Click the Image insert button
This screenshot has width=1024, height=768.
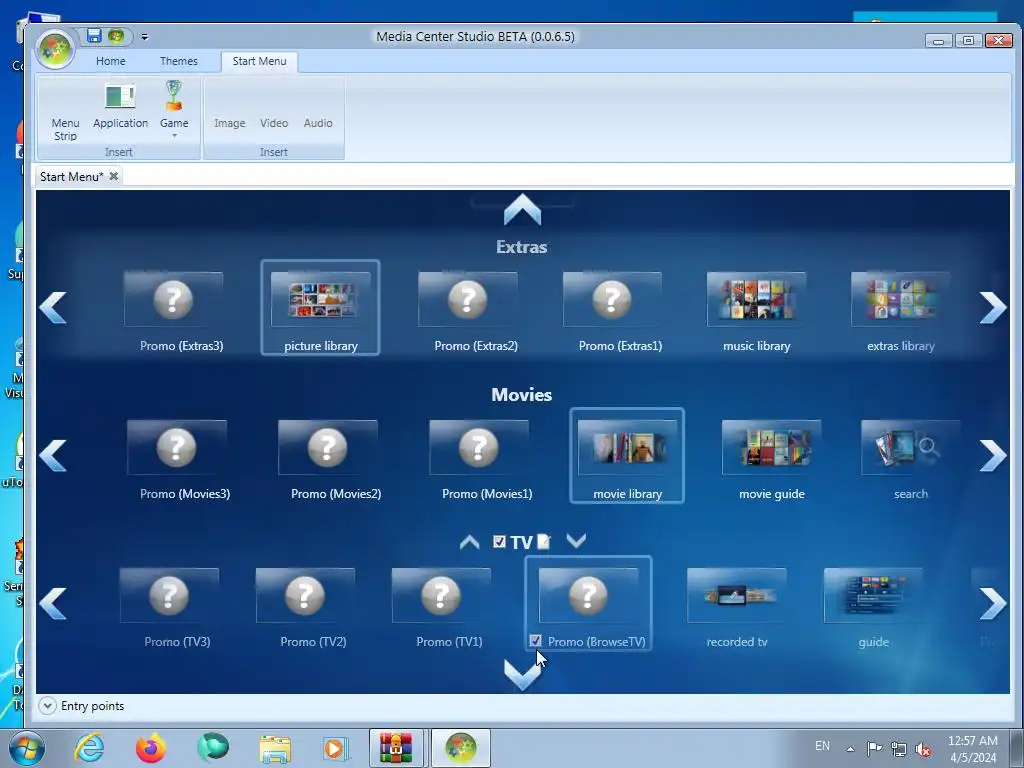point(230,123)
